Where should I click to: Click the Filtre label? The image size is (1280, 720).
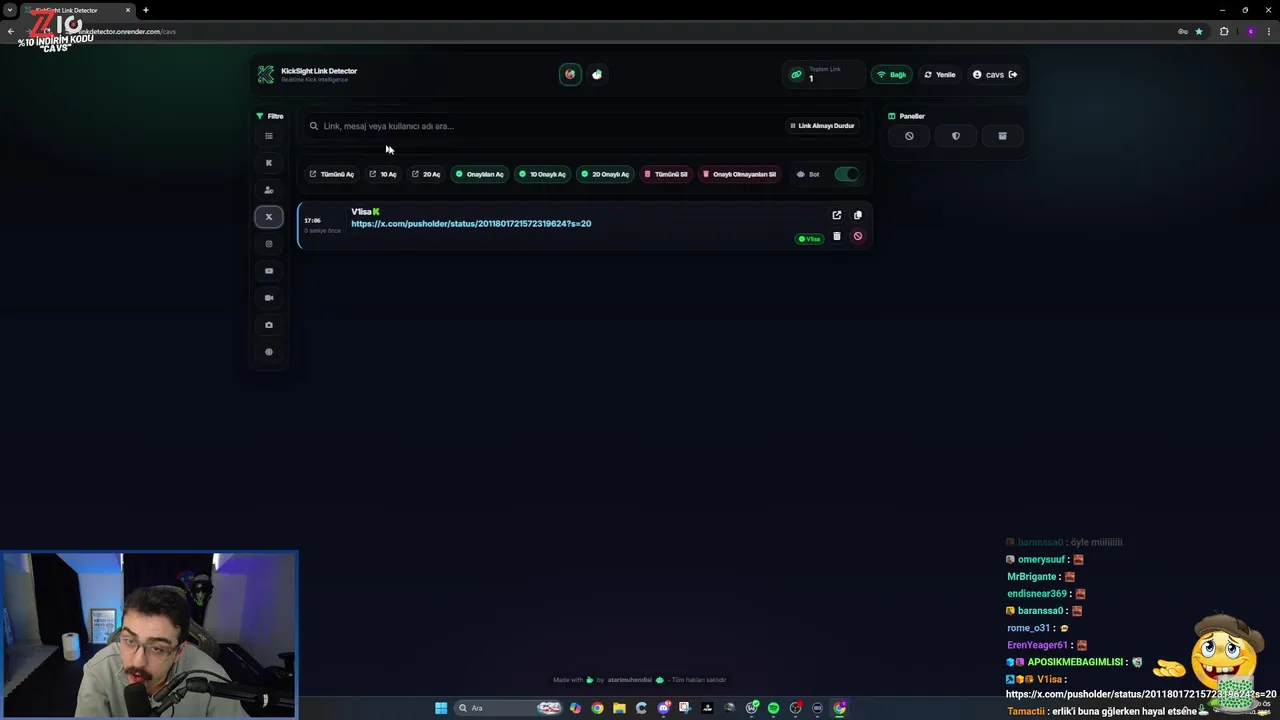click(x=270, y=116)
